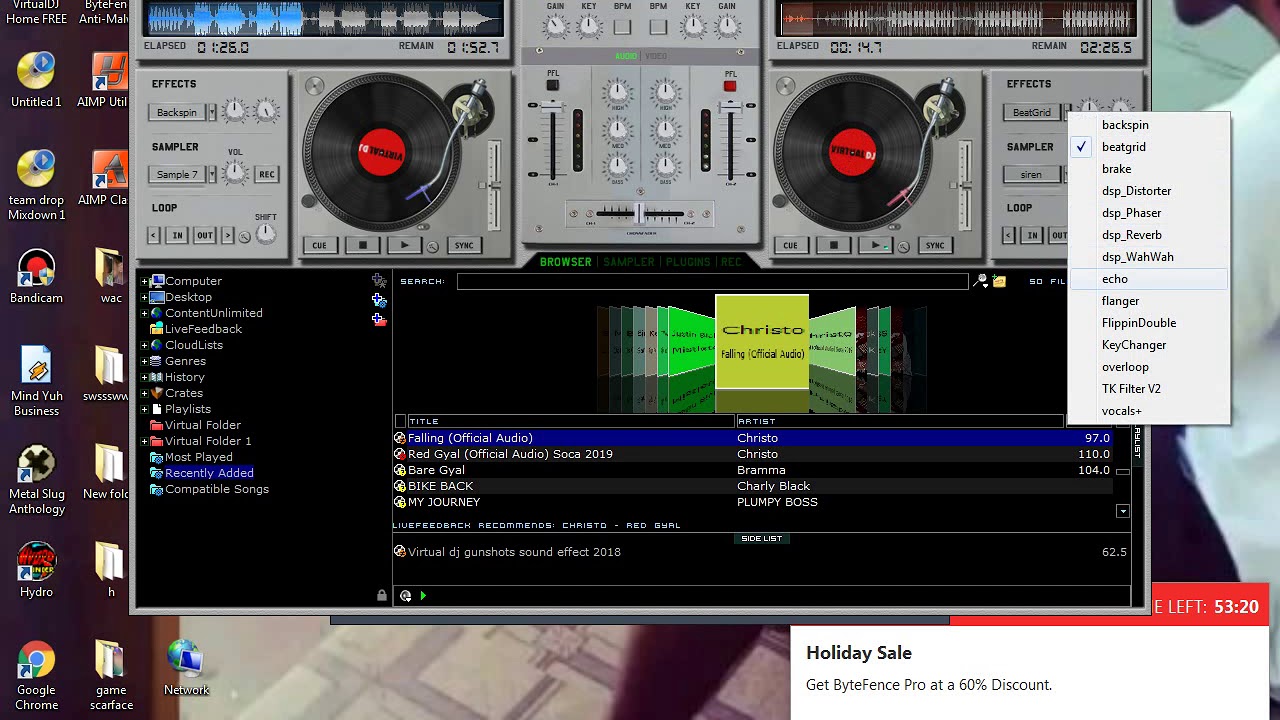Toggle the right BPM checkbox
Screen dimensions: 1280x720
point(658,27)
